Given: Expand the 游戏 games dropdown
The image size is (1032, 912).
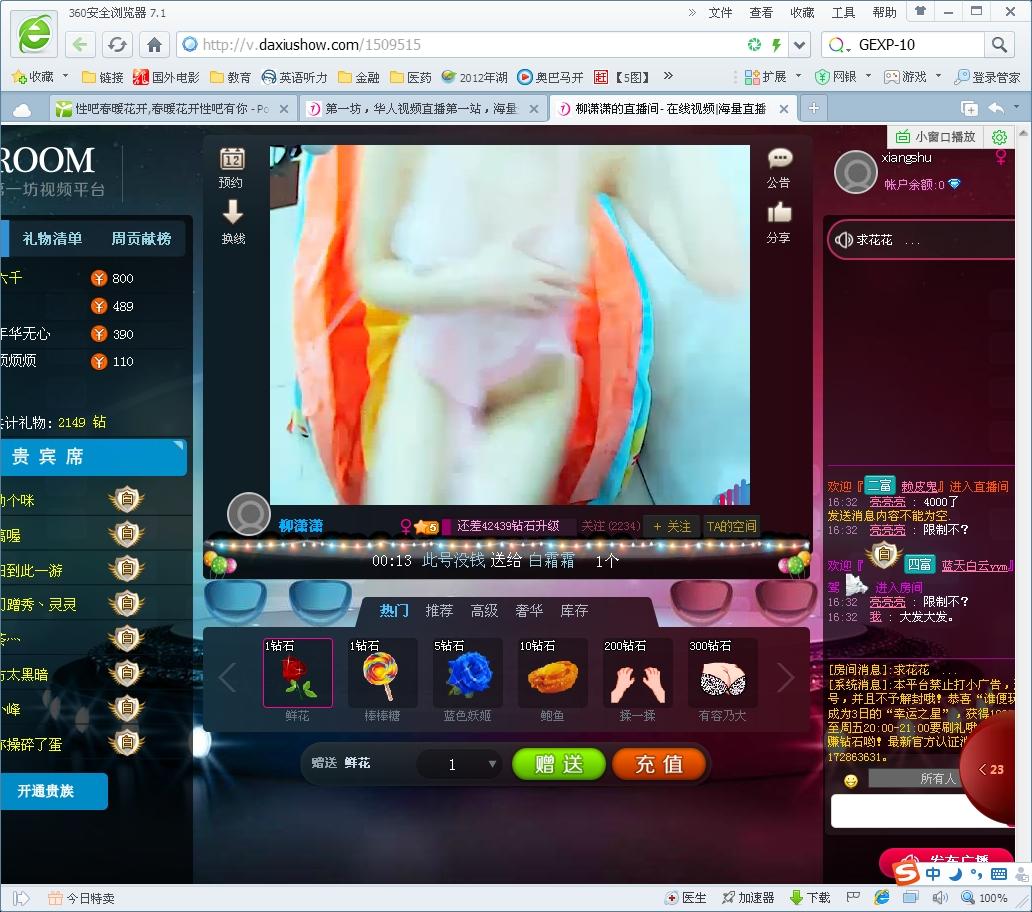Looking at the screenshot, I should coord(938,76).
